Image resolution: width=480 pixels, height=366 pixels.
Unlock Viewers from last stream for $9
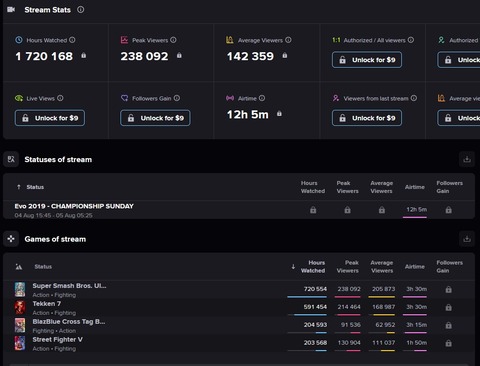click(367, 118)
